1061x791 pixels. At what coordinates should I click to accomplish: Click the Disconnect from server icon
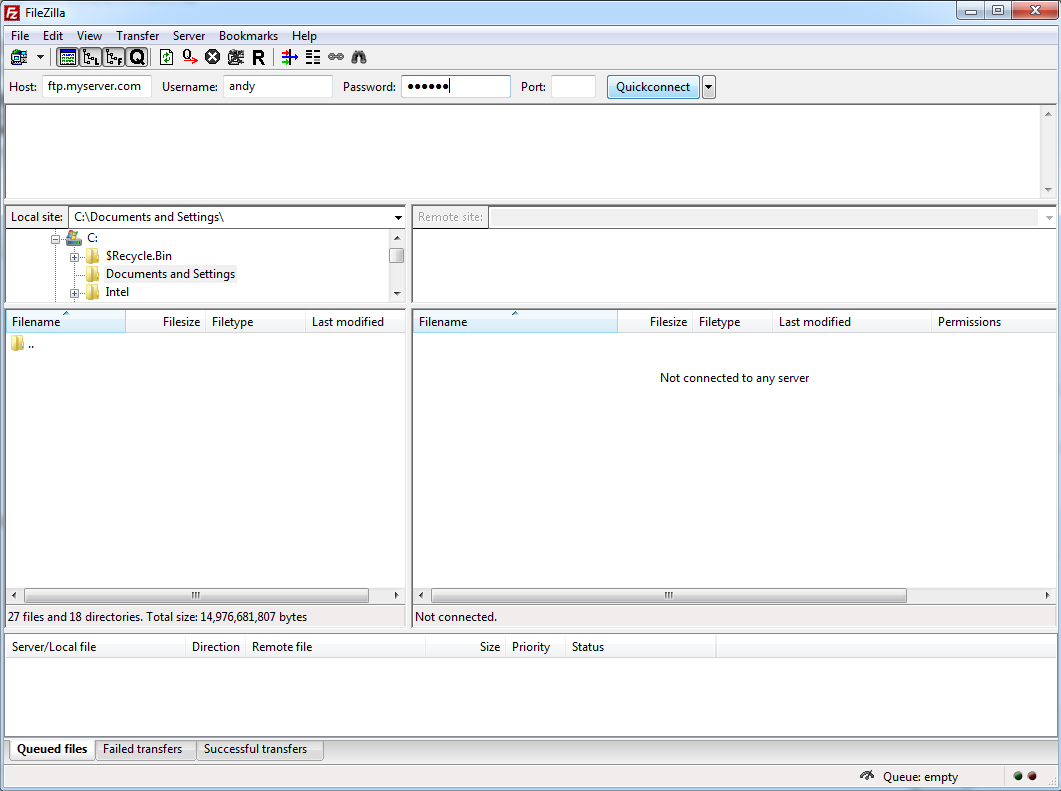click(x=235, y=57)
